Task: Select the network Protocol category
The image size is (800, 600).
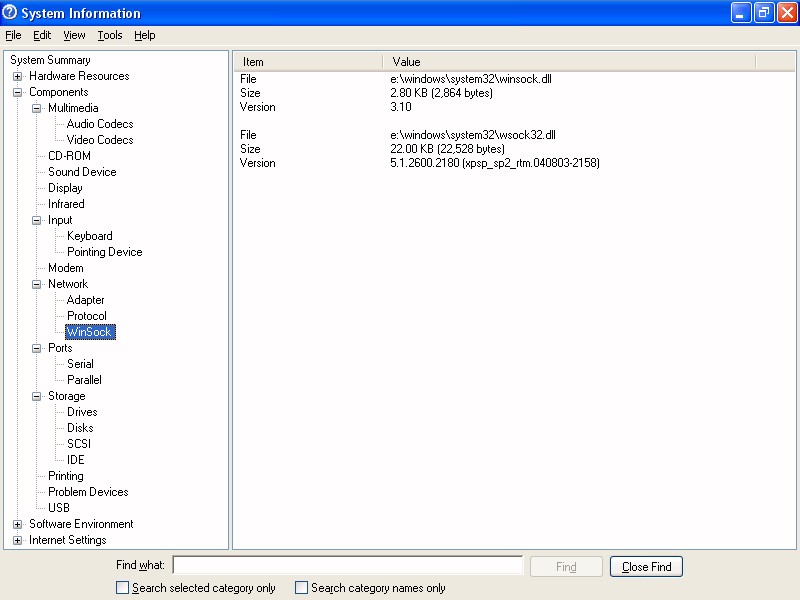Action: point(87,316)
